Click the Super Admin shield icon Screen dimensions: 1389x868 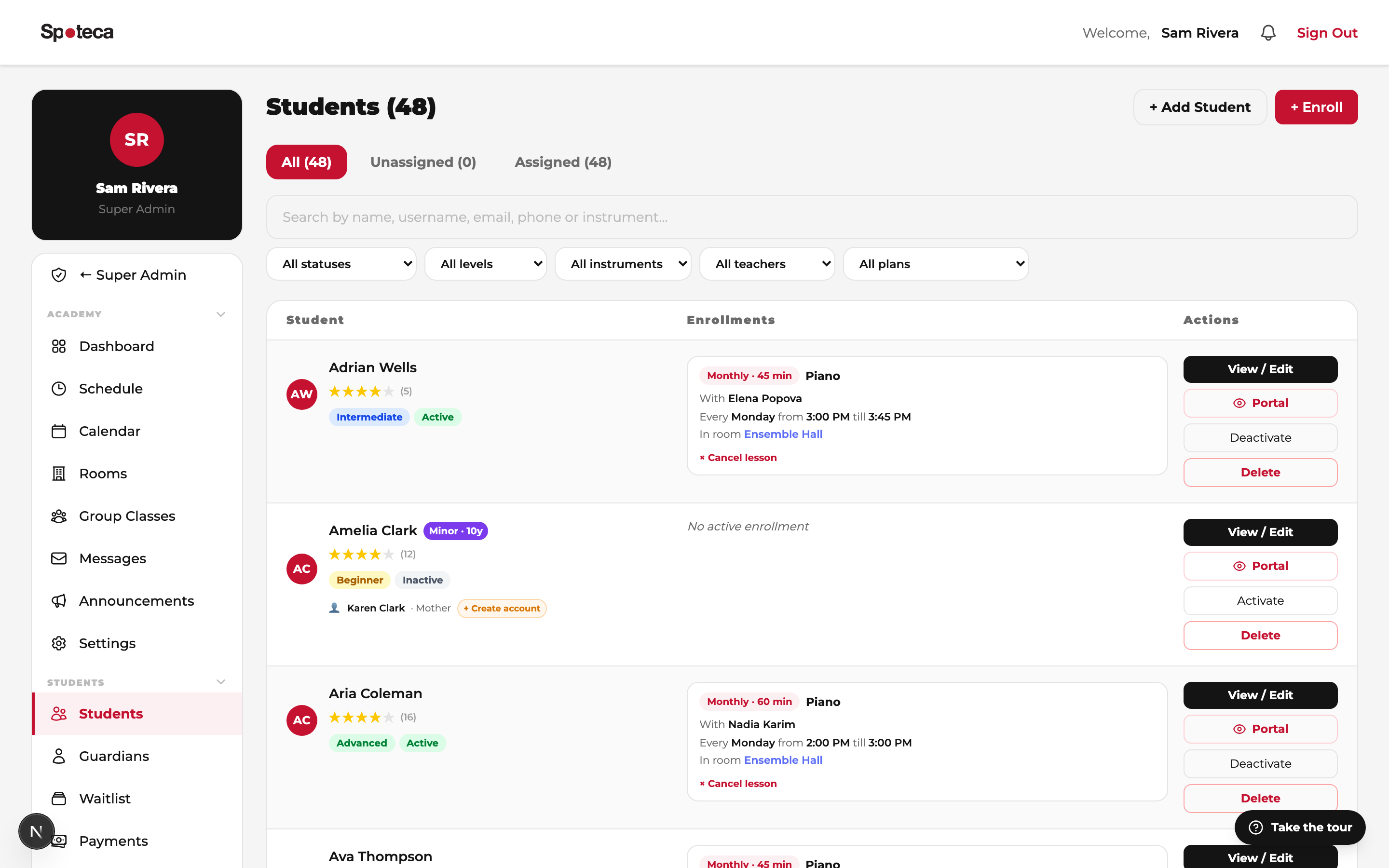tap(58, 275)
